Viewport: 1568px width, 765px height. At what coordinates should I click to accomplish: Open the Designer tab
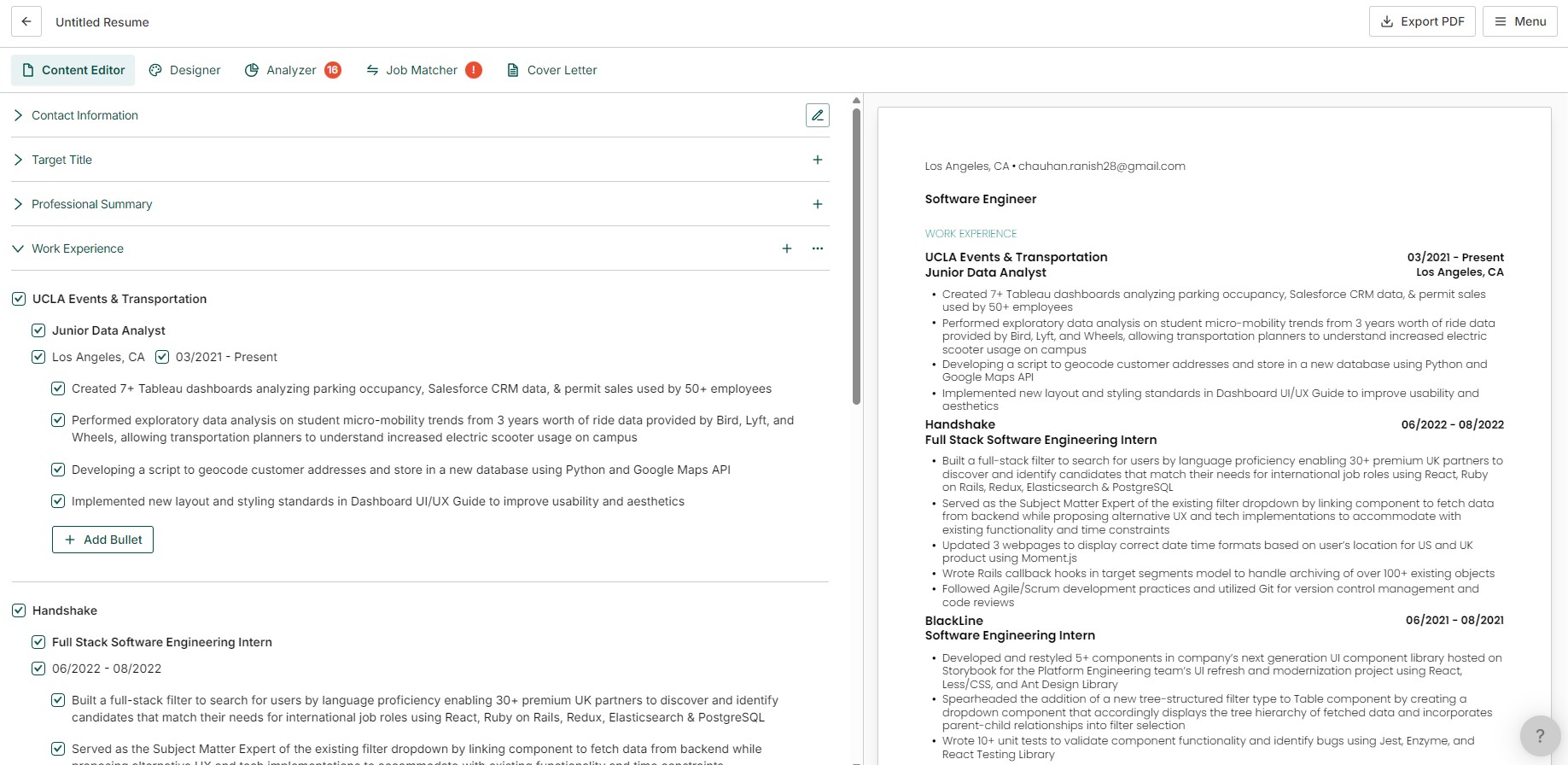[x=184, y=70]
